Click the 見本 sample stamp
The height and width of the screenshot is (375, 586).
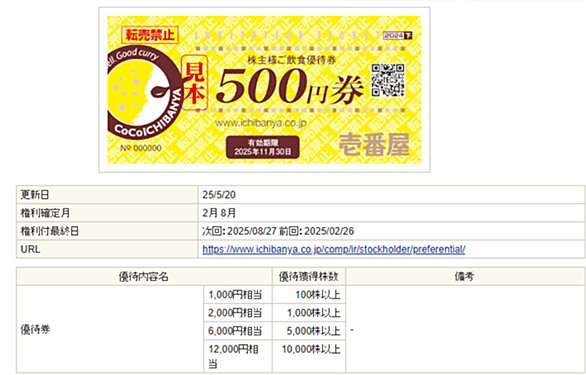pyautogui.click(x=194, y=83)
